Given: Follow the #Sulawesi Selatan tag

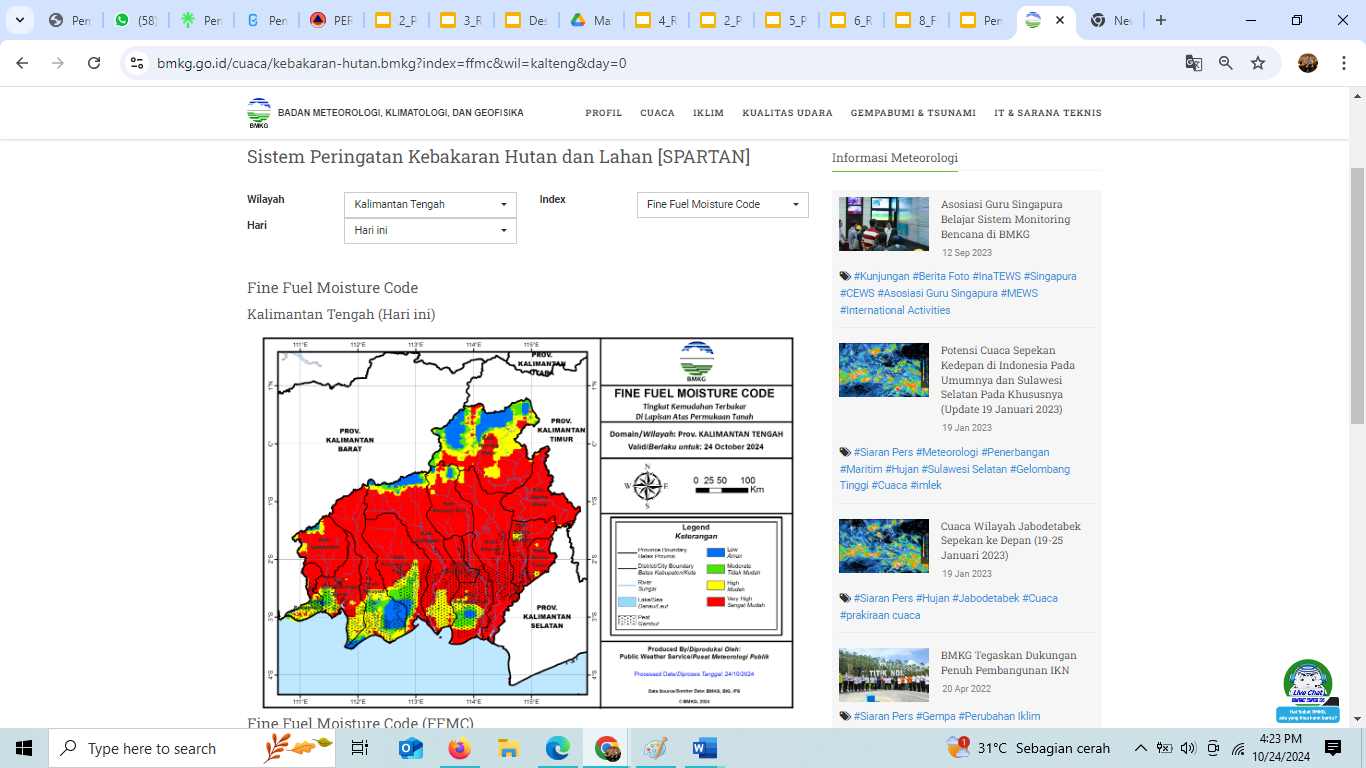Looking at the screenshot, I should click(964, 469).
